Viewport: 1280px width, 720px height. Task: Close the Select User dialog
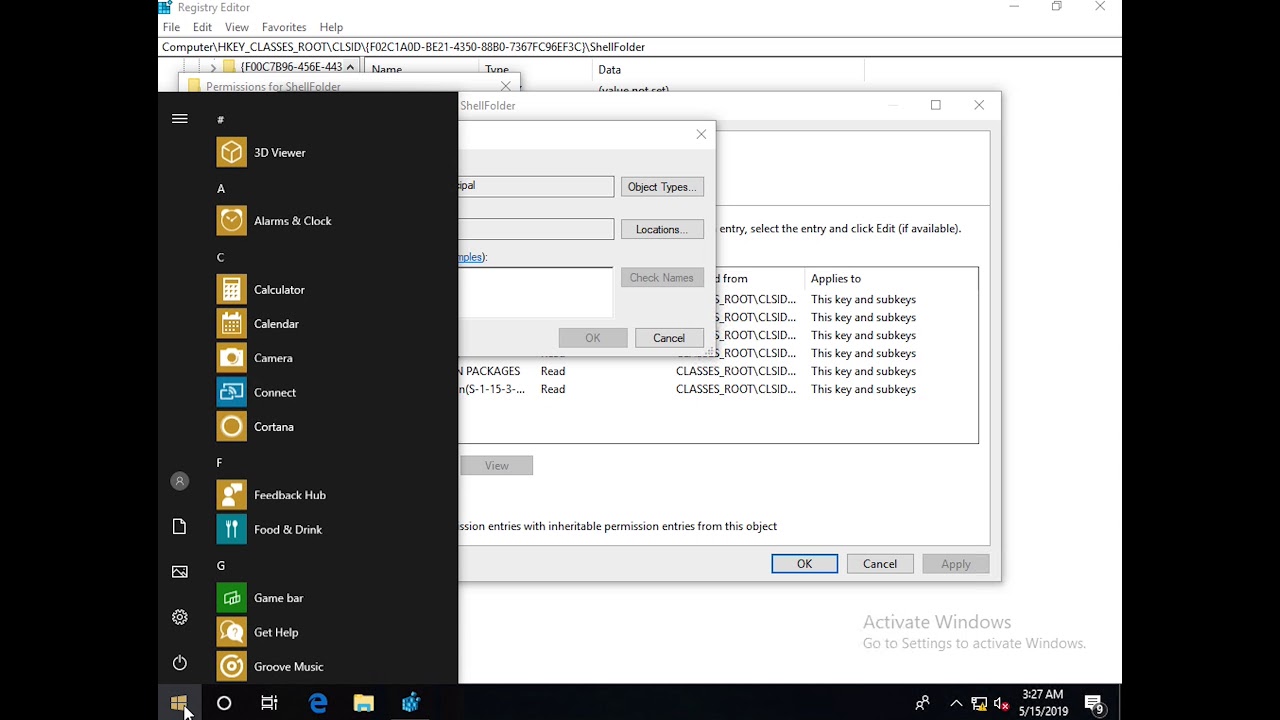point(701,134)
